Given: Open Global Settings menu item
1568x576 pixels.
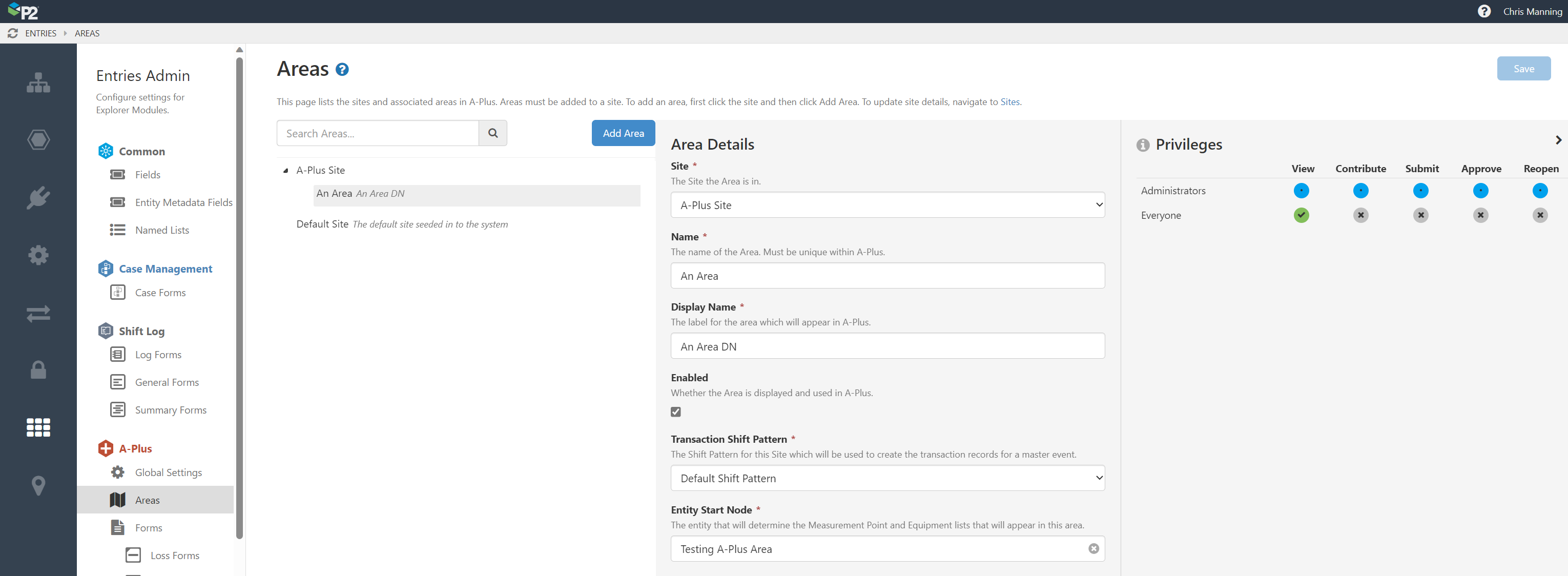Looking at the screenshot, I should click(x=168, y=472).
